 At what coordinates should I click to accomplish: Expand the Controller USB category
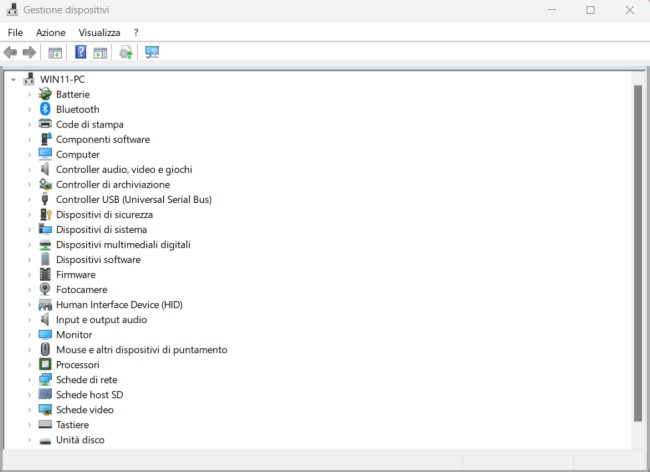coord(29,199)
